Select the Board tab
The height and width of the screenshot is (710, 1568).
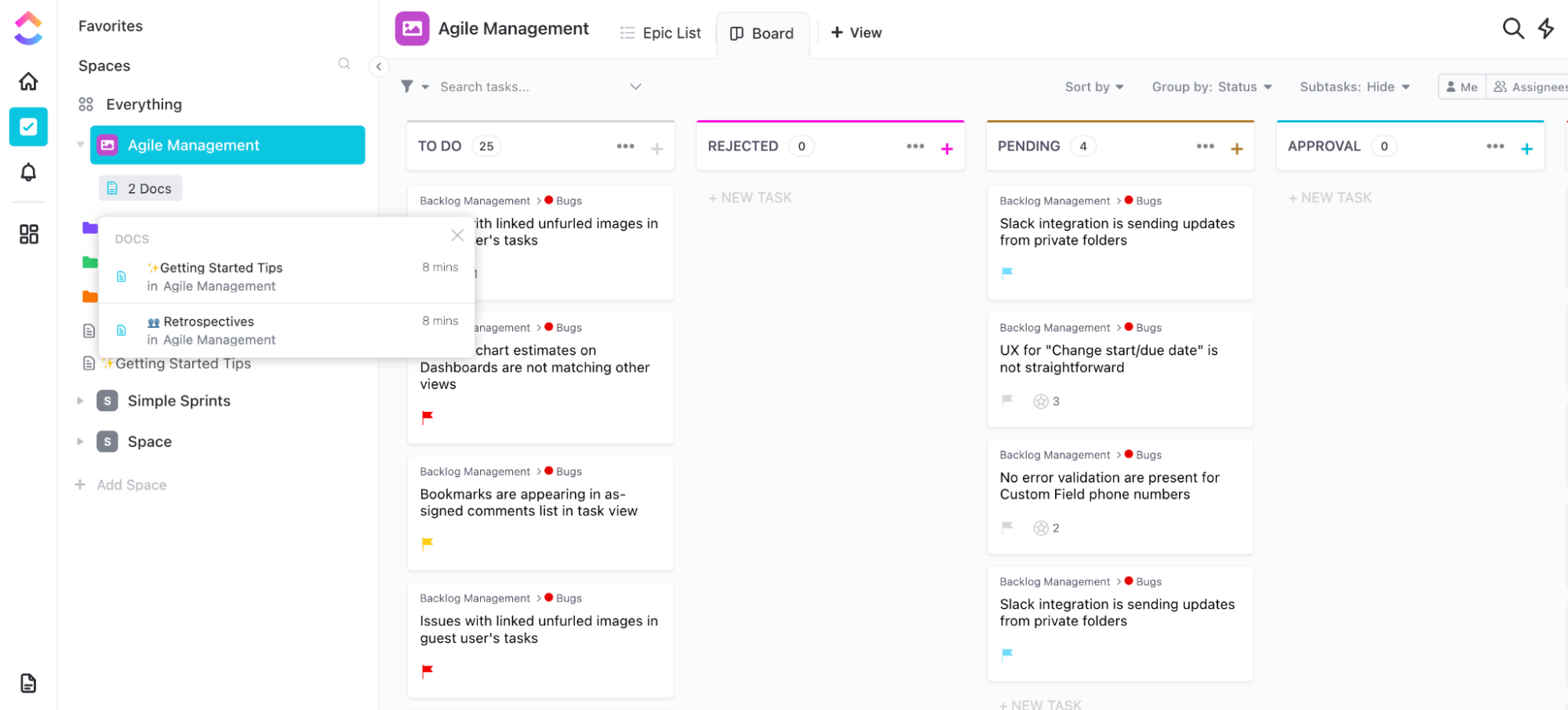pyautogui.click(x=762, y=34)
